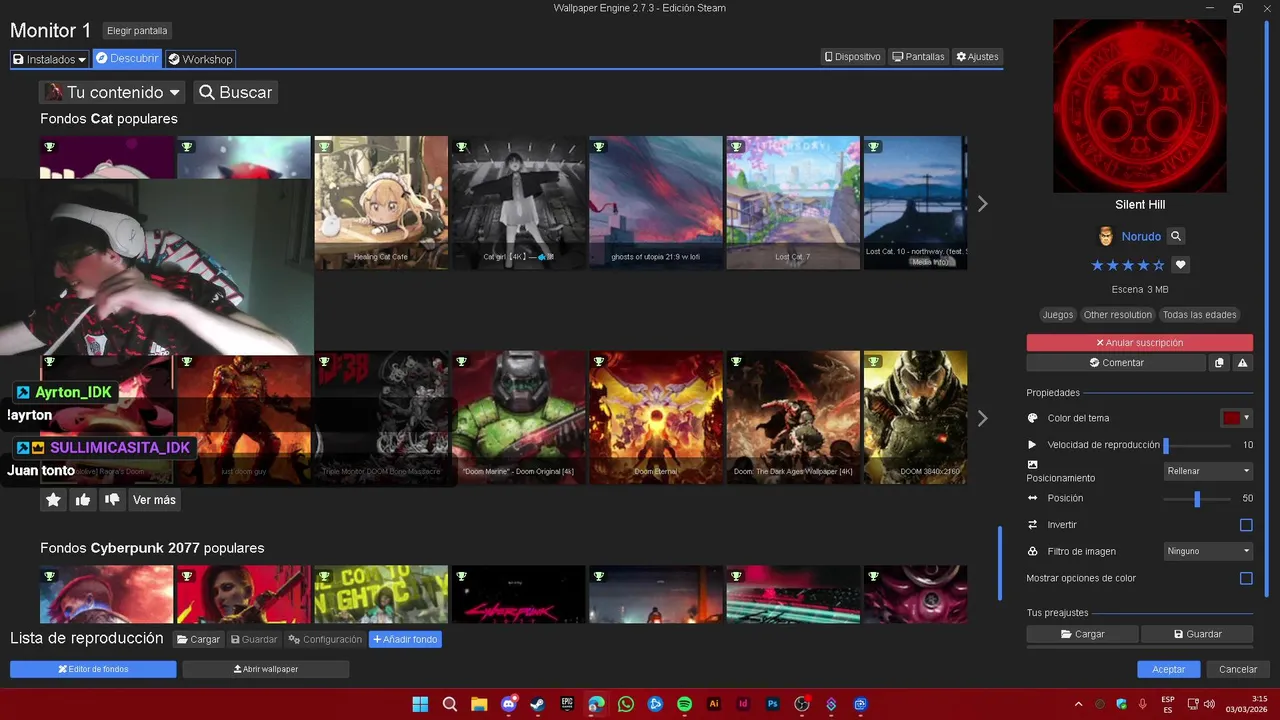Open Ajustes settings
This screenshot has height=720, width=1280.
click(x=977, y=57)
